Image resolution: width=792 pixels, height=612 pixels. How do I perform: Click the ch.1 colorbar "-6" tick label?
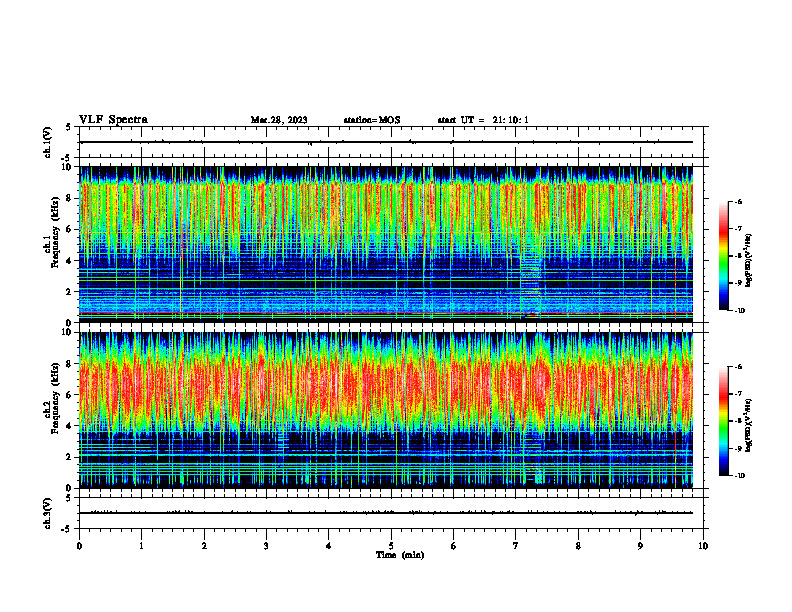click(x=738, y=202)
